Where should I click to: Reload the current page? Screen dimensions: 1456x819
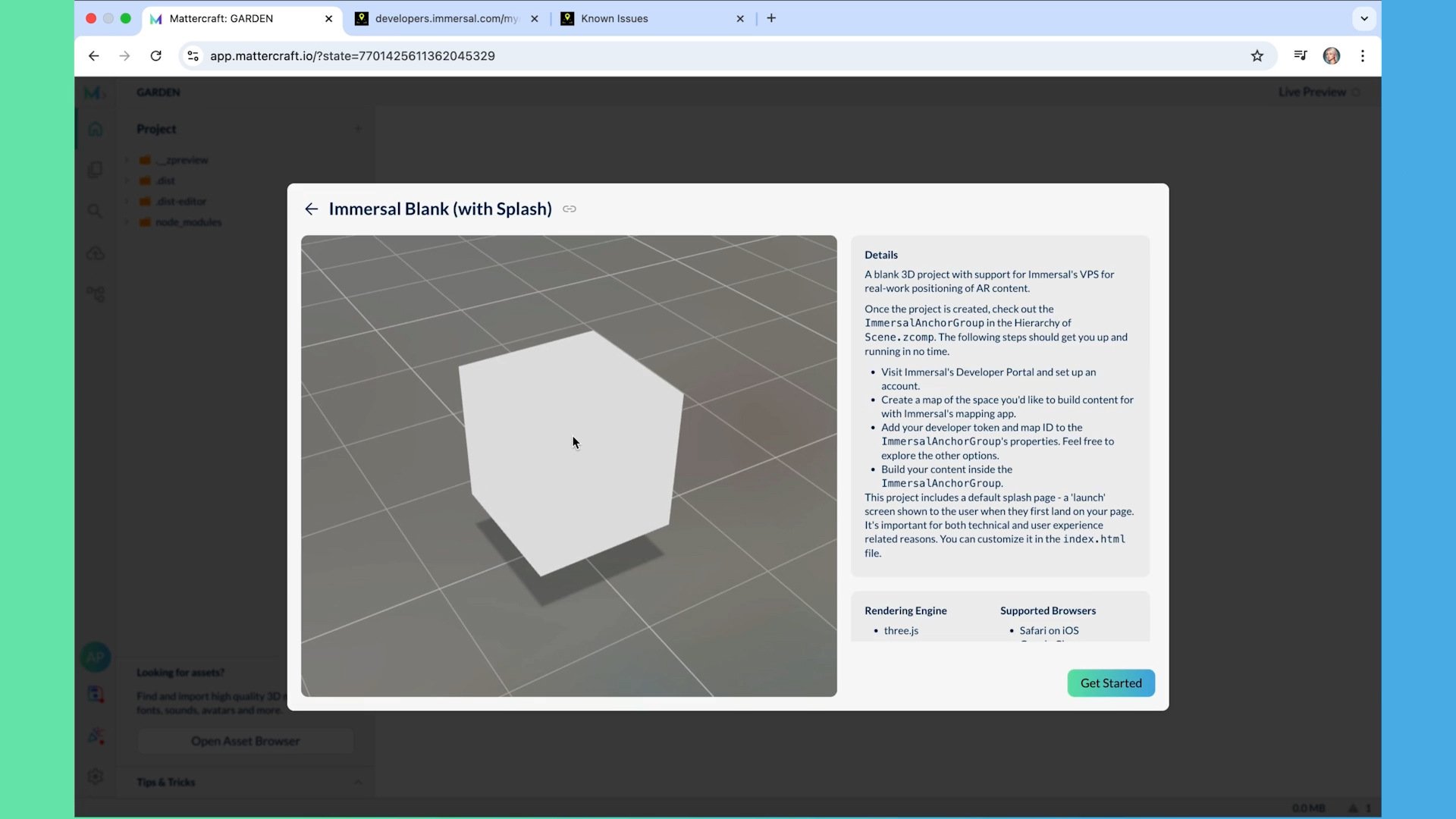(156, 56)
